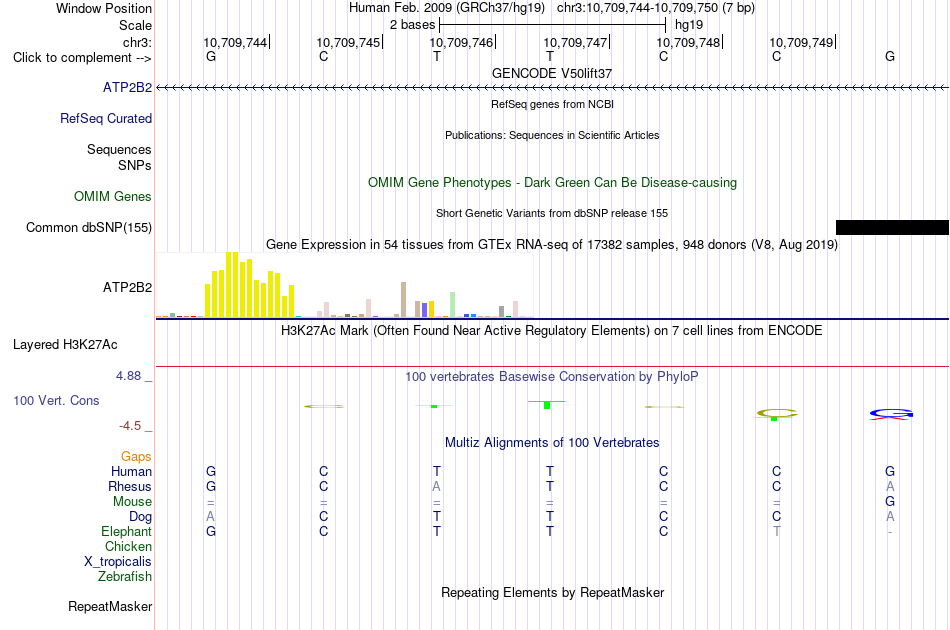Viewport: 950px width, 630px height.
Task: Click the Mouse G base in last column
Action: click(890, 502)
